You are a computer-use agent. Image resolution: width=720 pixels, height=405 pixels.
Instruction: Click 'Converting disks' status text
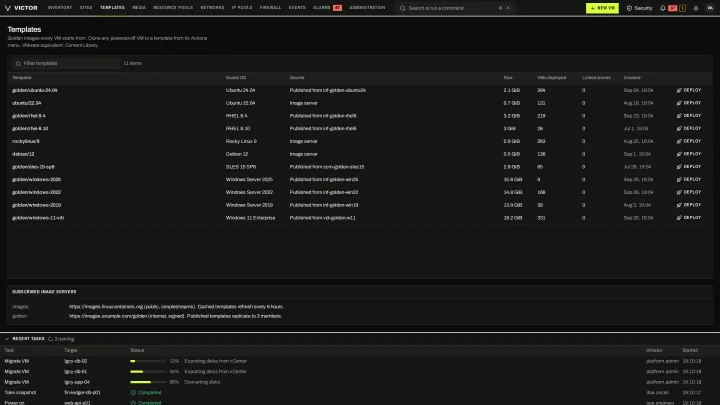(202, 382)
